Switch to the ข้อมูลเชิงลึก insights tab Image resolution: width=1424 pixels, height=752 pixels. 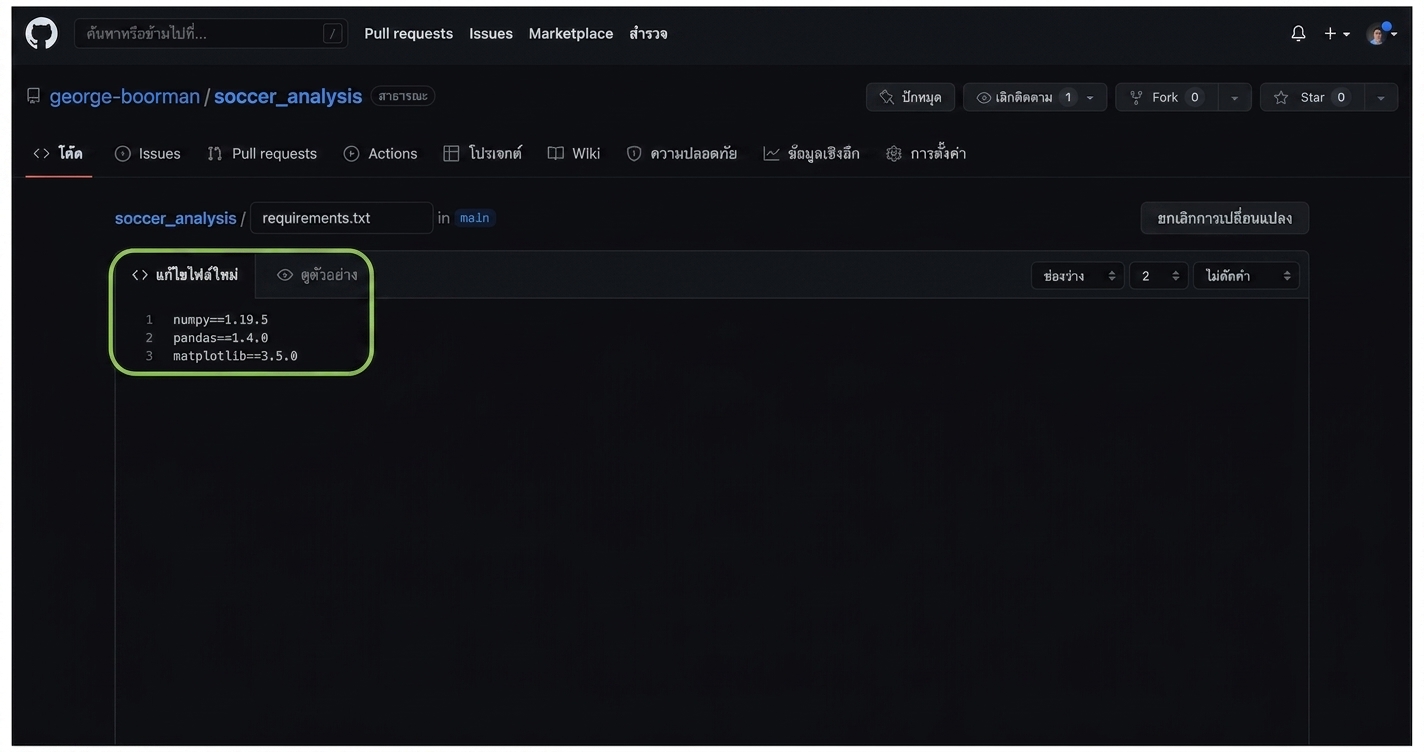[811, 153]
